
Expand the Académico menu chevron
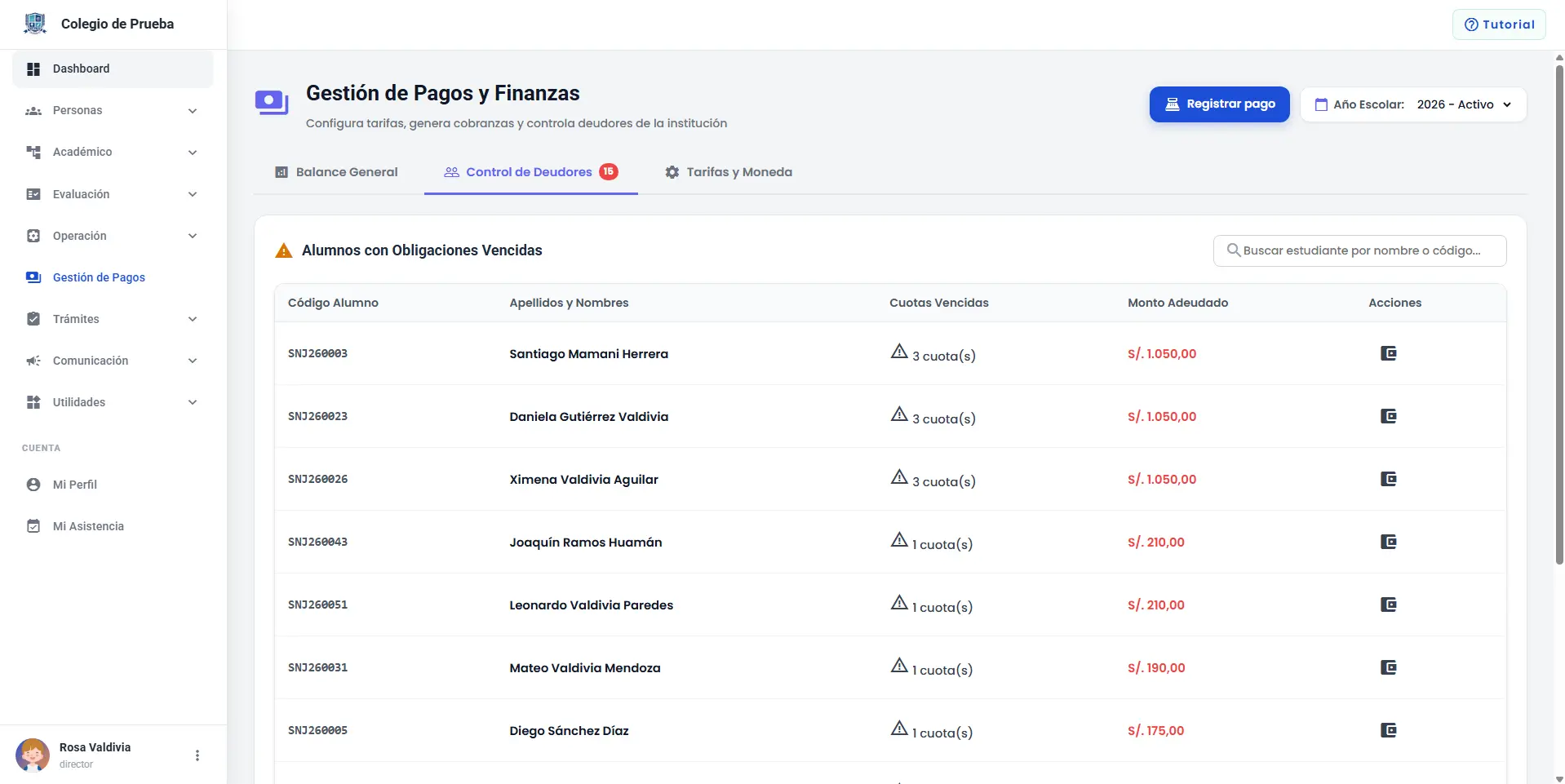point(193,153)
